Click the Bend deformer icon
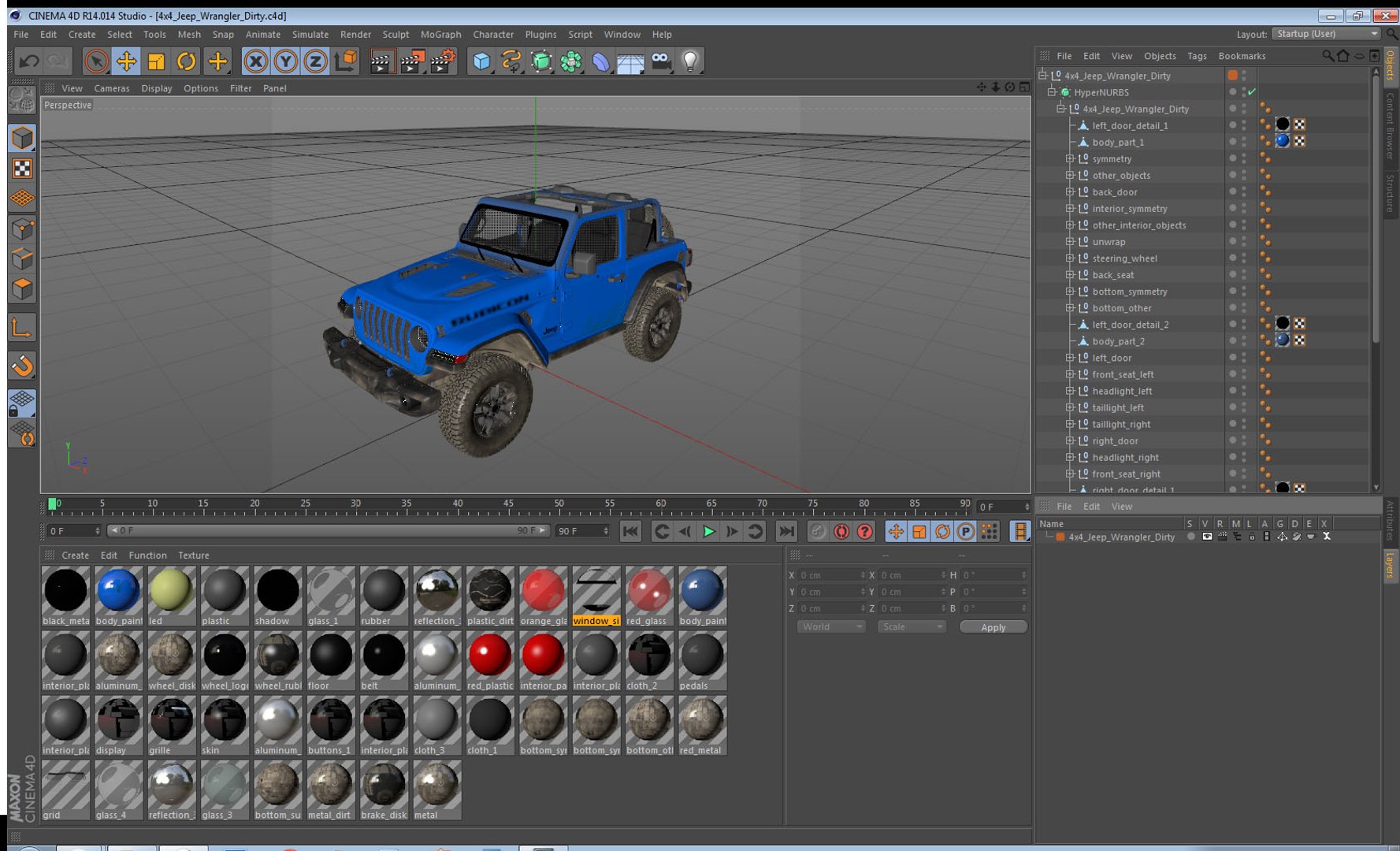The height and width of the screenshot is (851, 1400). coord(600,61)
